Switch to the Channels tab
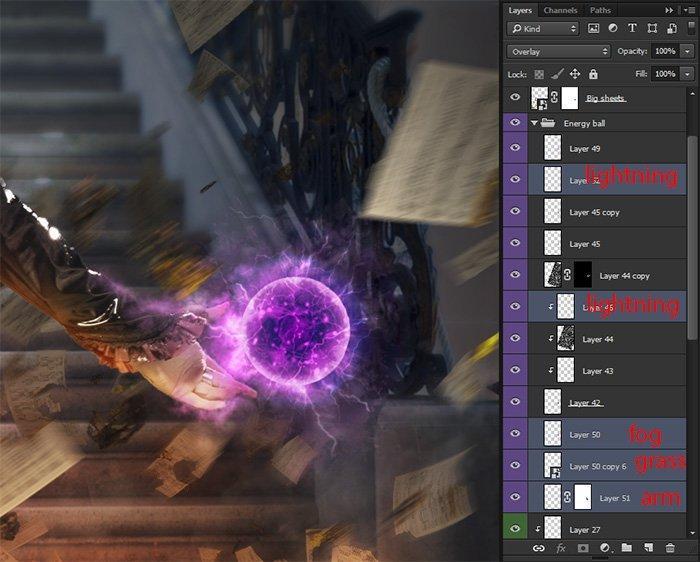The height and width of the screenshot is (562, 700). 560,10
